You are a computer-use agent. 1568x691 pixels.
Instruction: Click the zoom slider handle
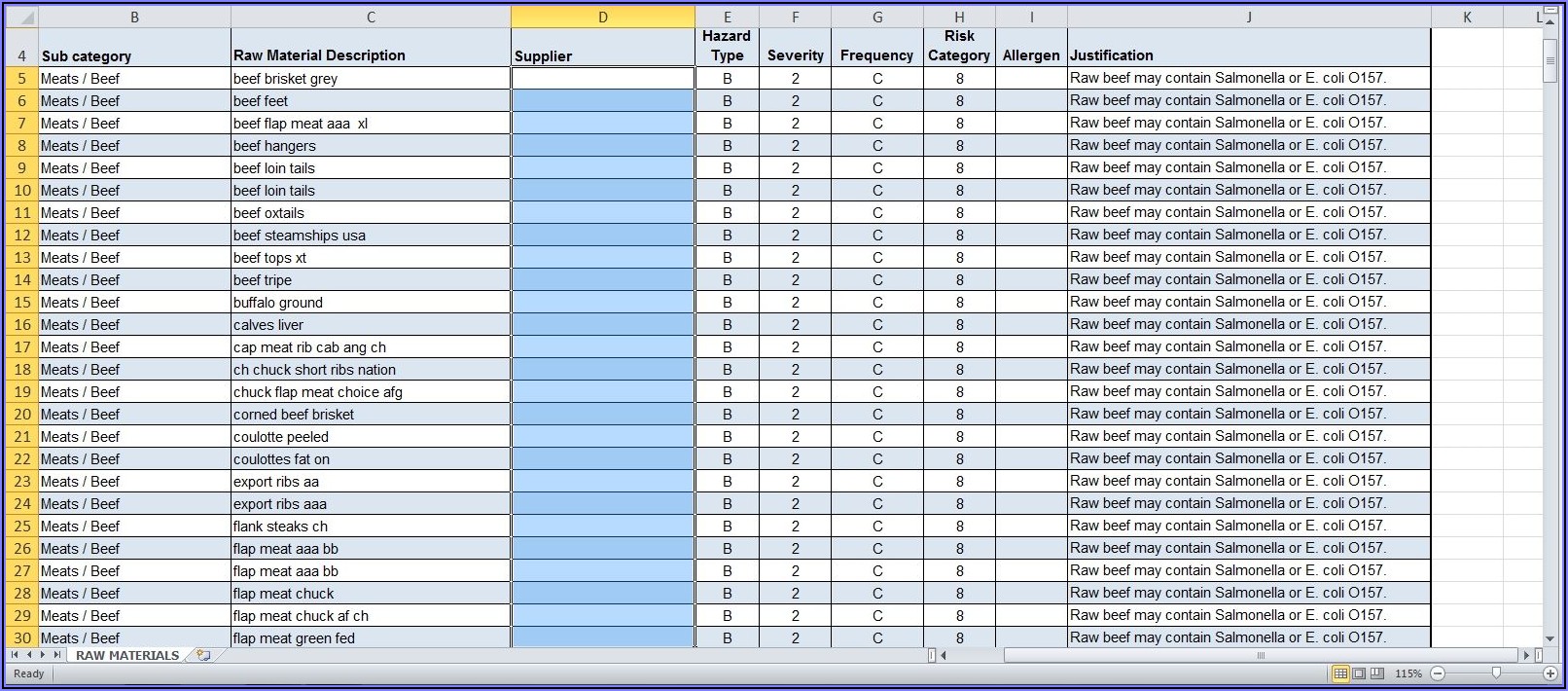click(1496, 673)
